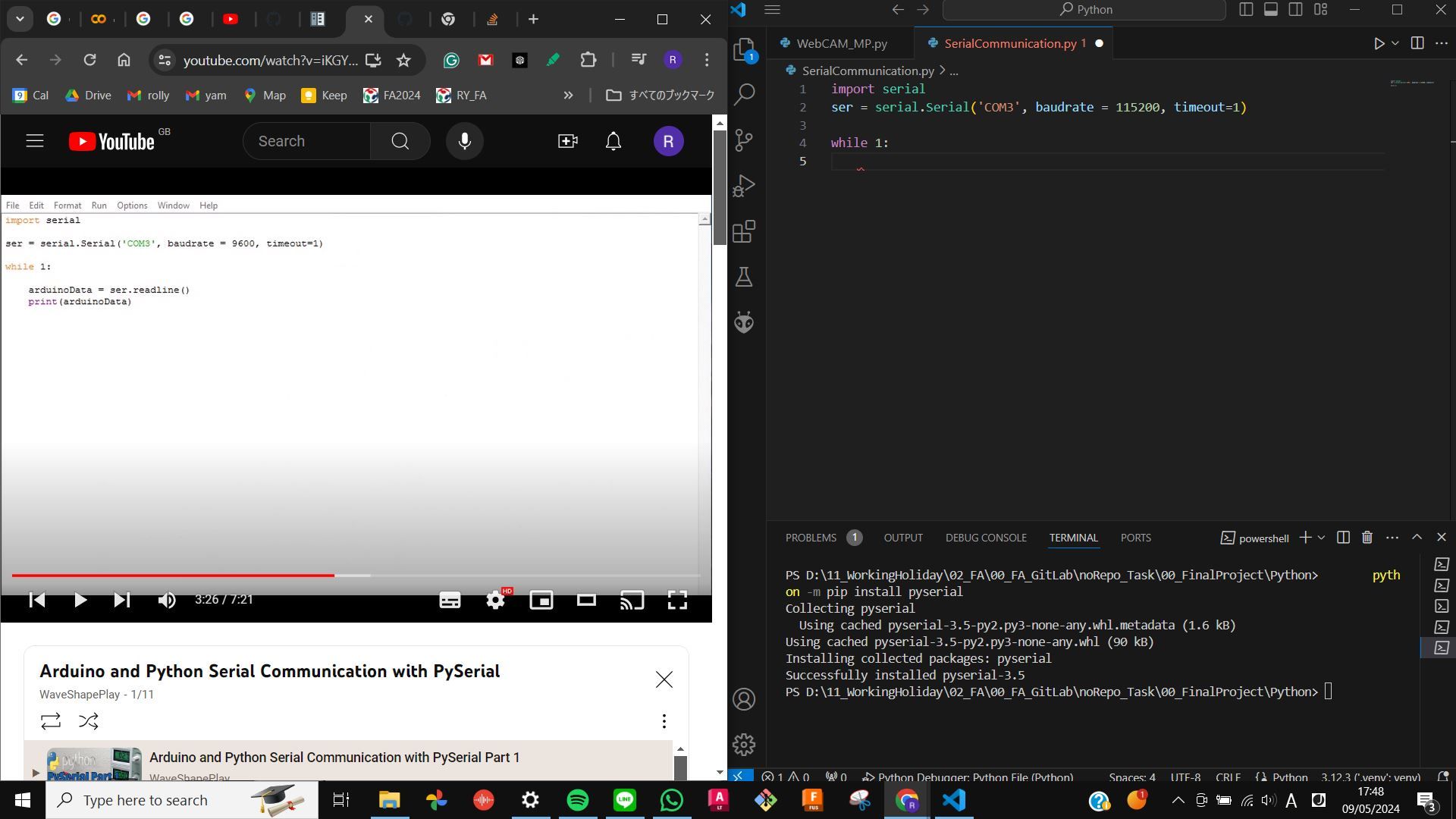
Task: Toggle VS Code primary side bar
Action: pyautogui.click(x=1246, y=9)
